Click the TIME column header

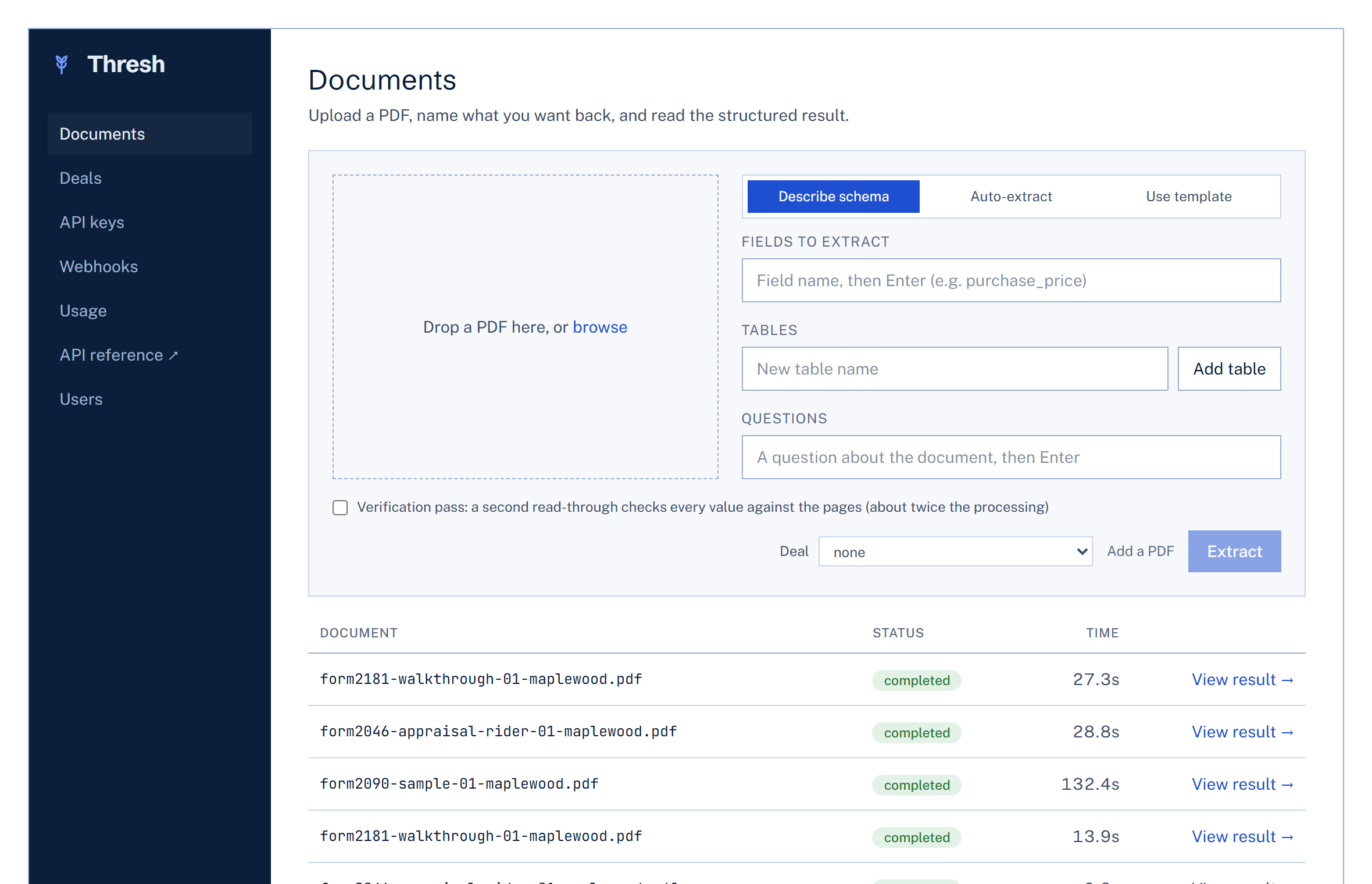click(1102, 633)
